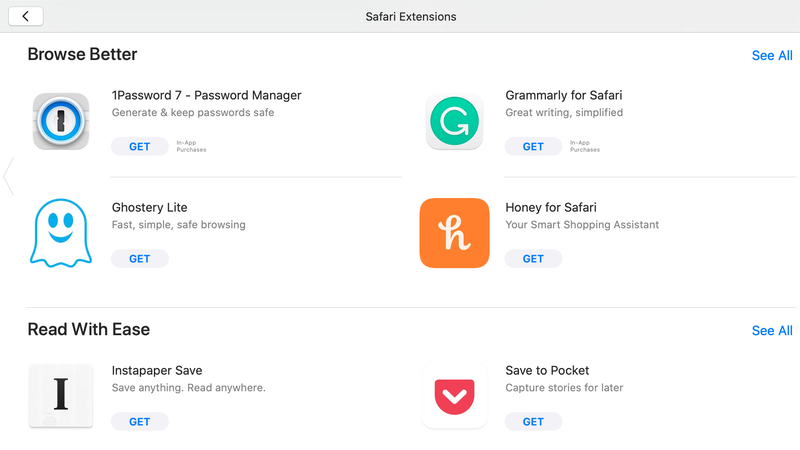Open the 1Password 7 - Password Manager title
This screenshot has height=450, width=800.
[207, 95]
